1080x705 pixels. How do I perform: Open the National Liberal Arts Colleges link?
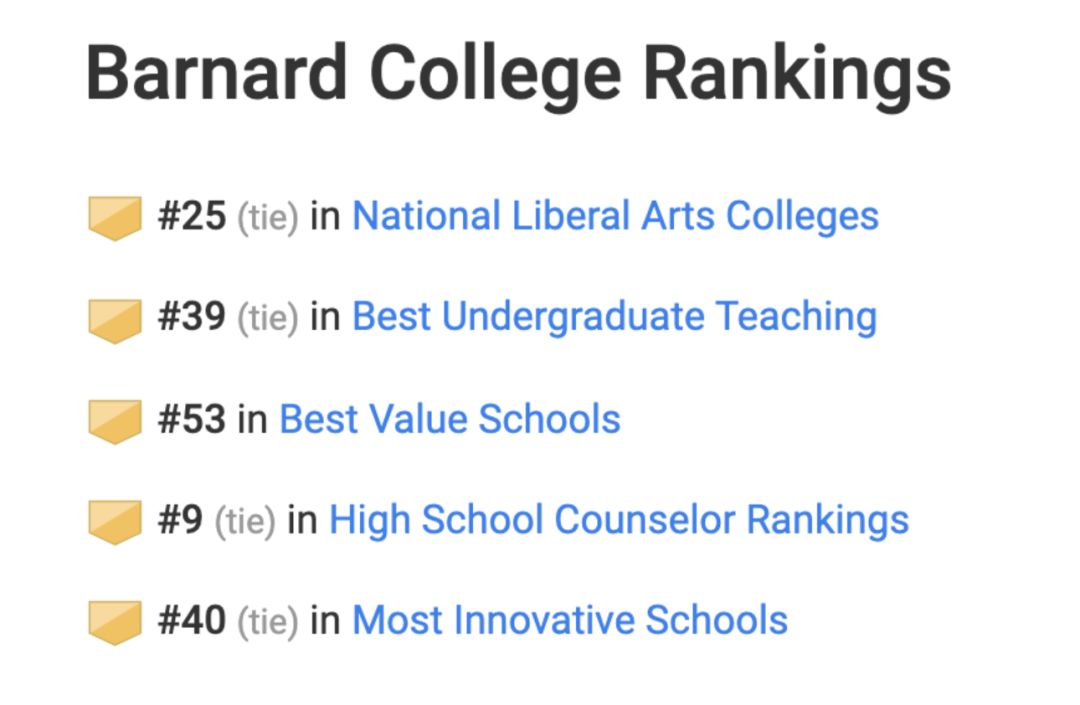coord(615,216)
